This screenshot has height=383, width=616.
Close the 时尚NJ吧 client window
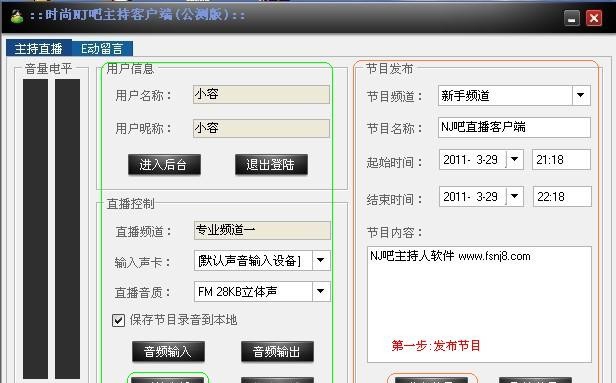pyautogui.click(x=594, y=18)
